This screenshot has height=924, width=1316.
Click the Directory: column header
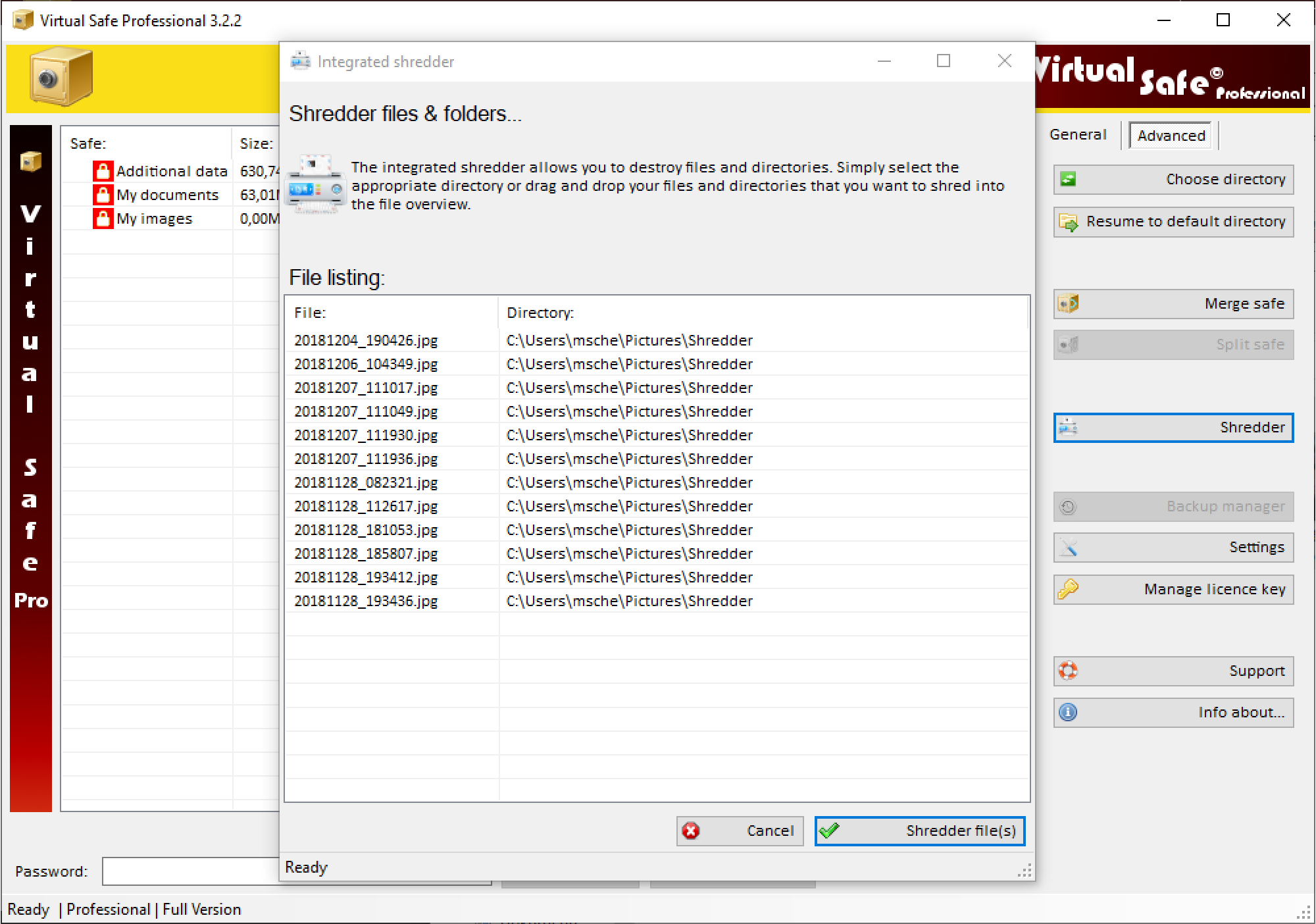pos(763,313)
